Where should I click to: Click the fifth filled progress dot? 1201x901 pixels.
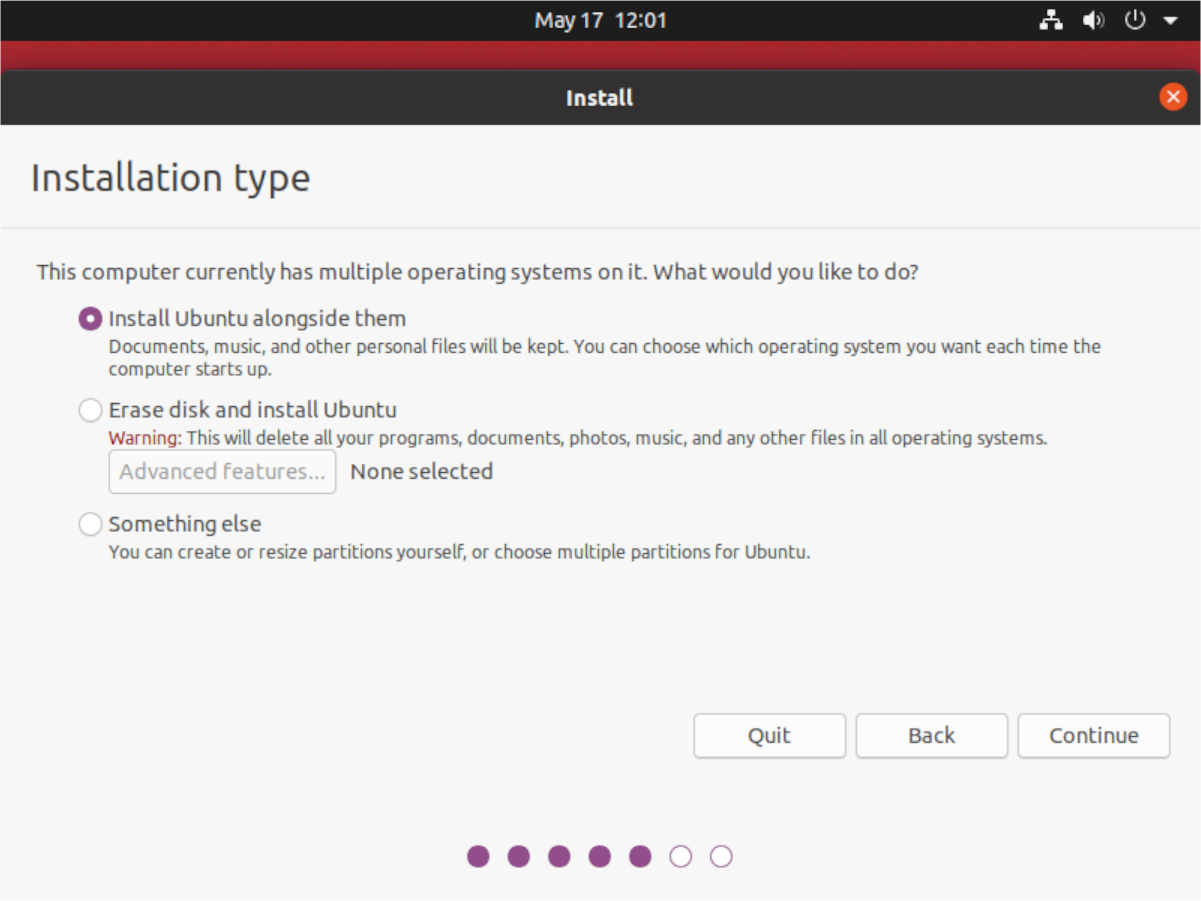(x=640, y=856)
